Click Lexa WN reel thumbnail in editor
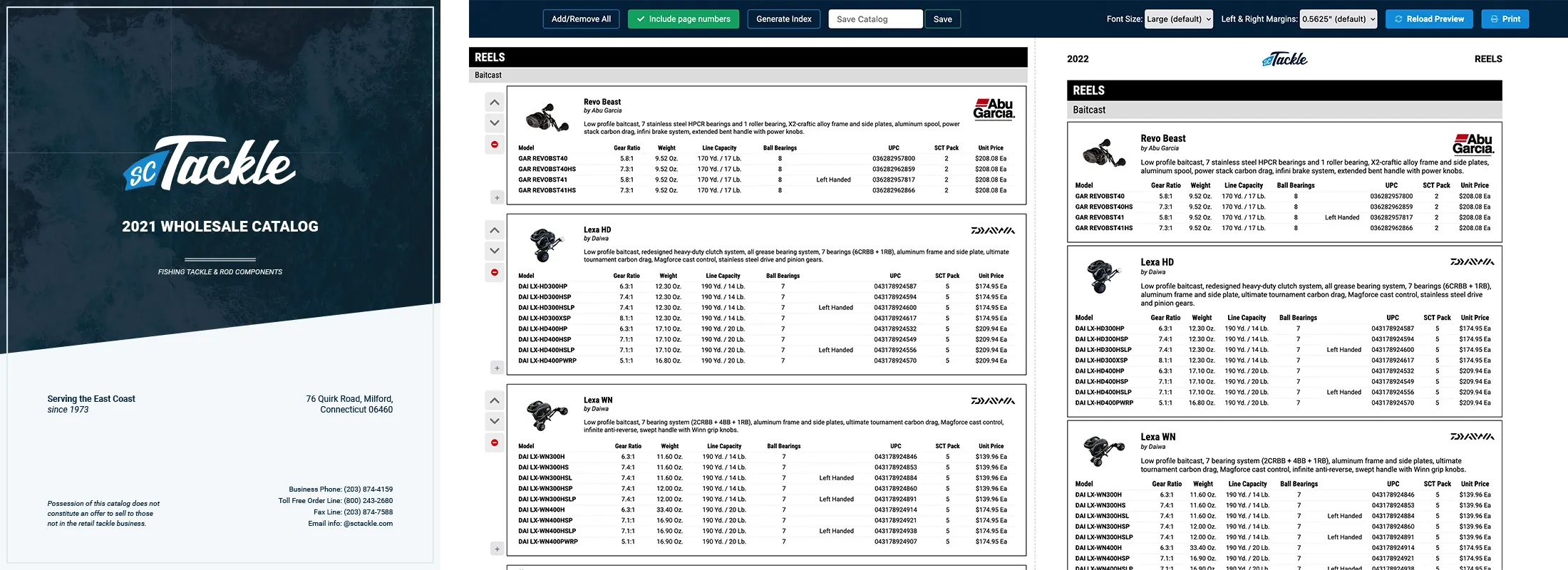The image size is (1568, 570). pos(547,414)
